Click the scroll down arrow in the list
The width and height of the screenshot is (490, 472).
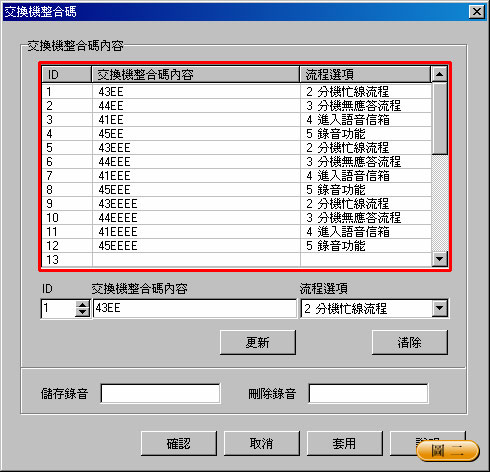pos(439,259)
